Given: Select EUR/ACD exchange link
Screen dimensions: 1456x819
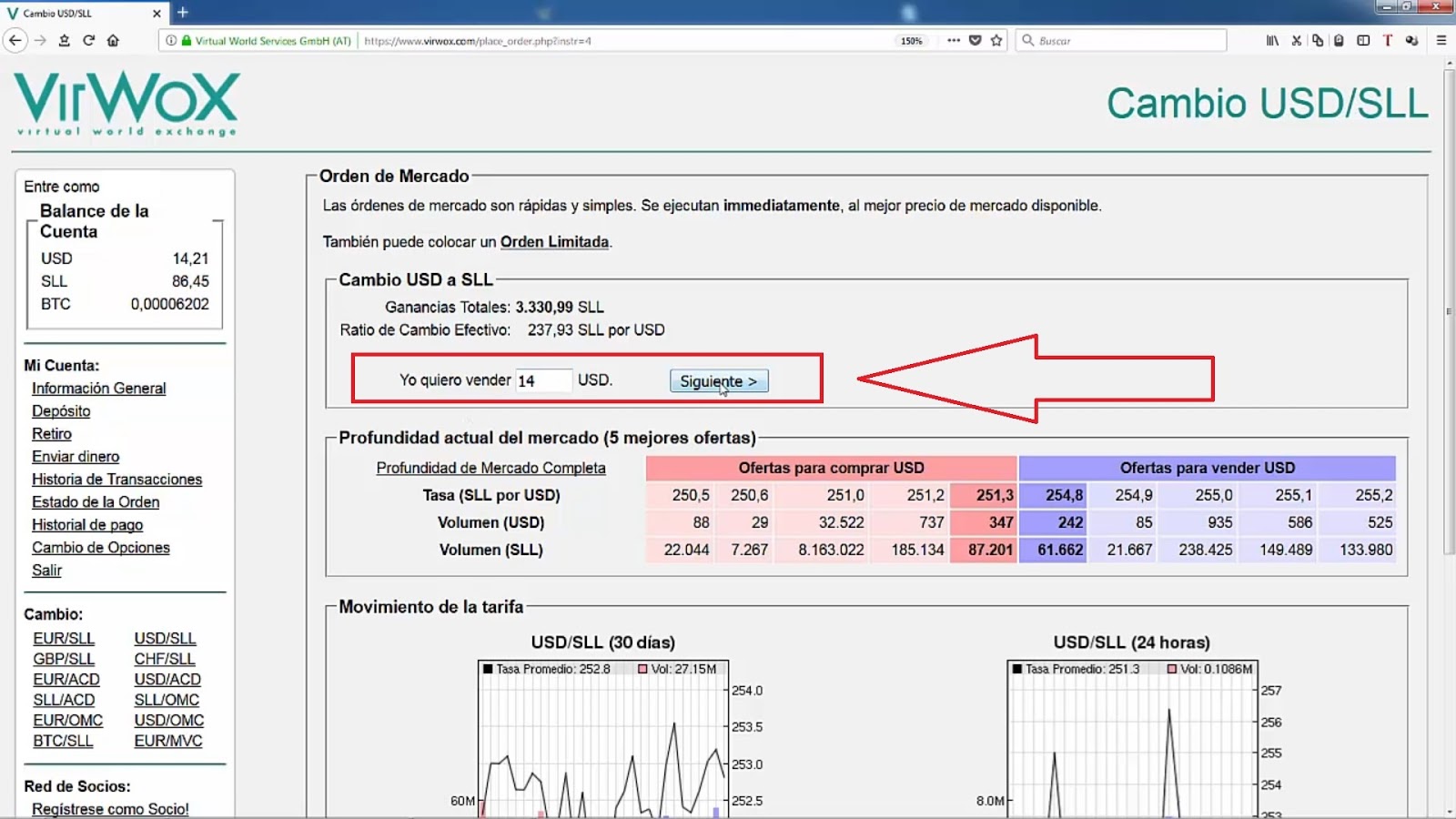Looking at the screenshot, I should pyautogui.click(x=66, y=680).
